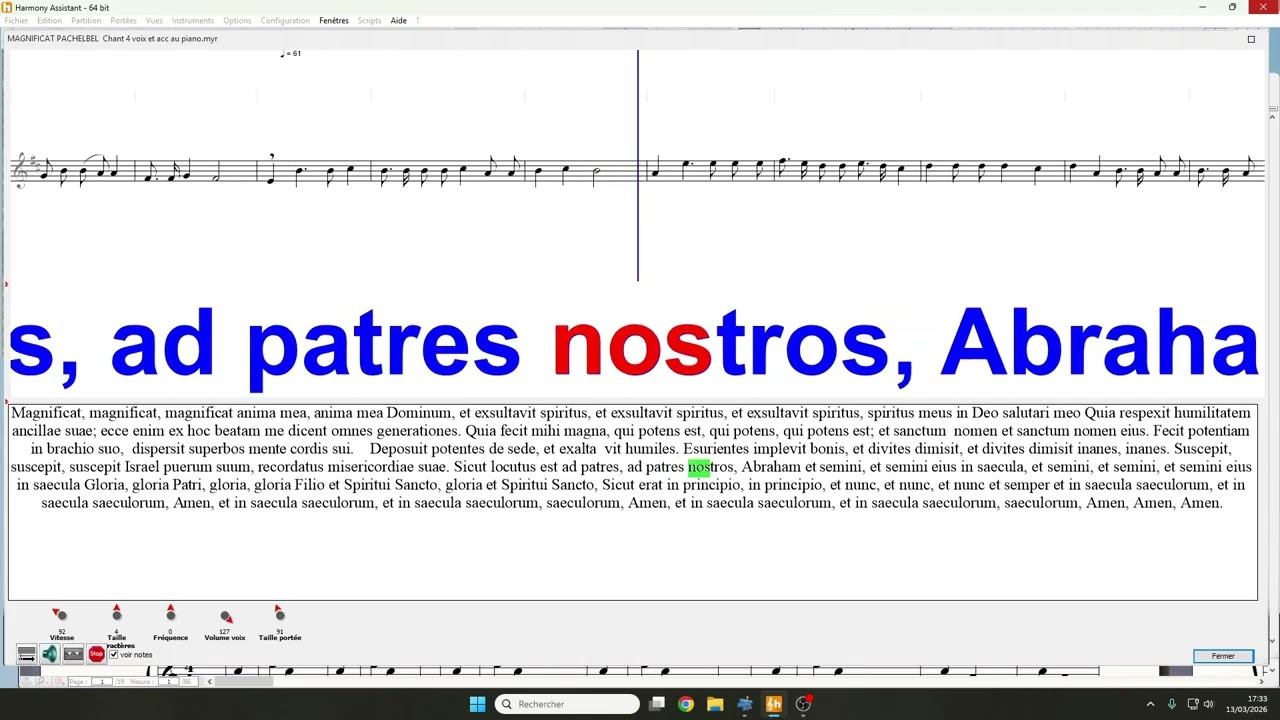Click the maximize box of karaoke window
1280x720 pixels.
click(1251, 39)
